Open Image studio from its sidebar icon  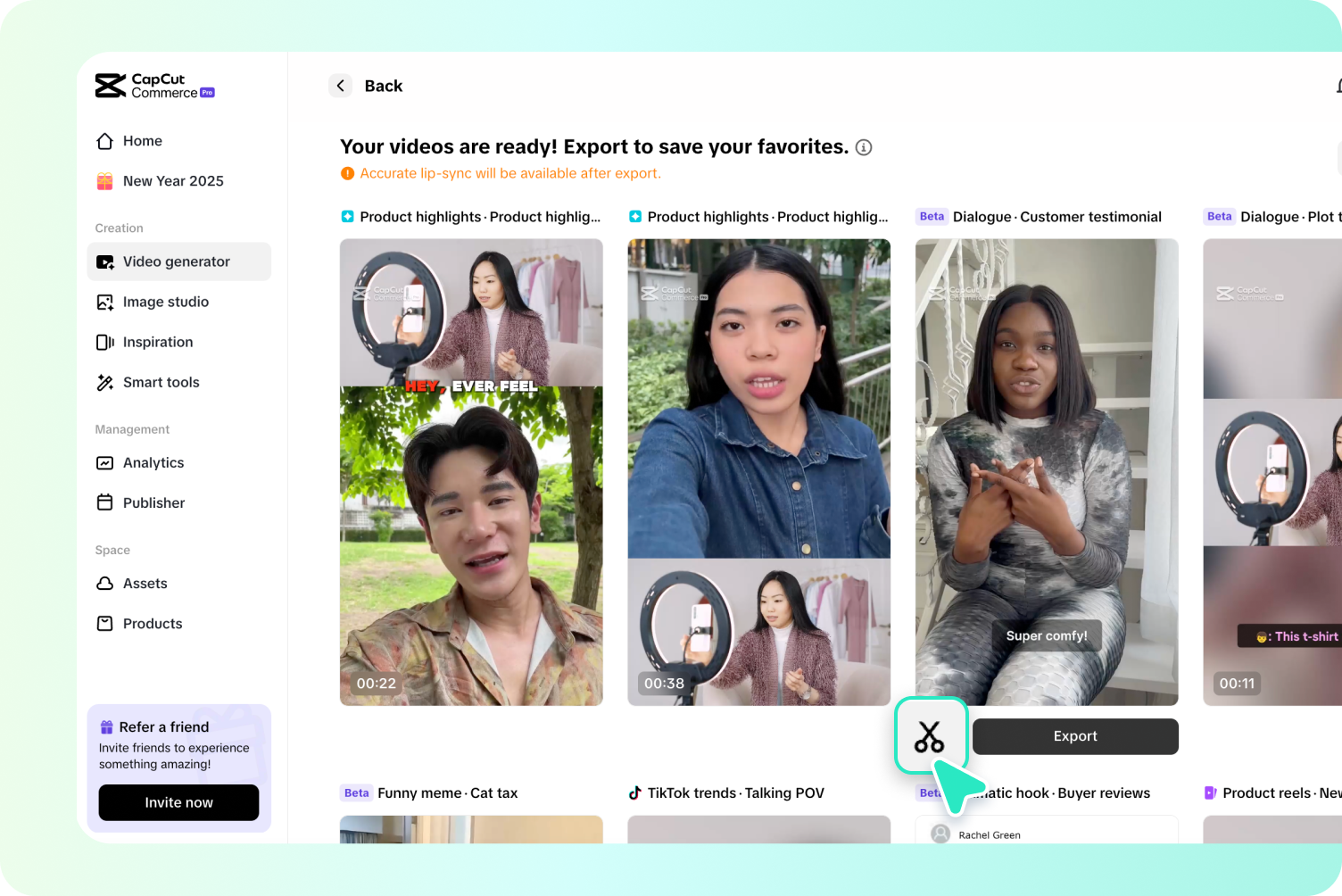click(x=104, y=302)
